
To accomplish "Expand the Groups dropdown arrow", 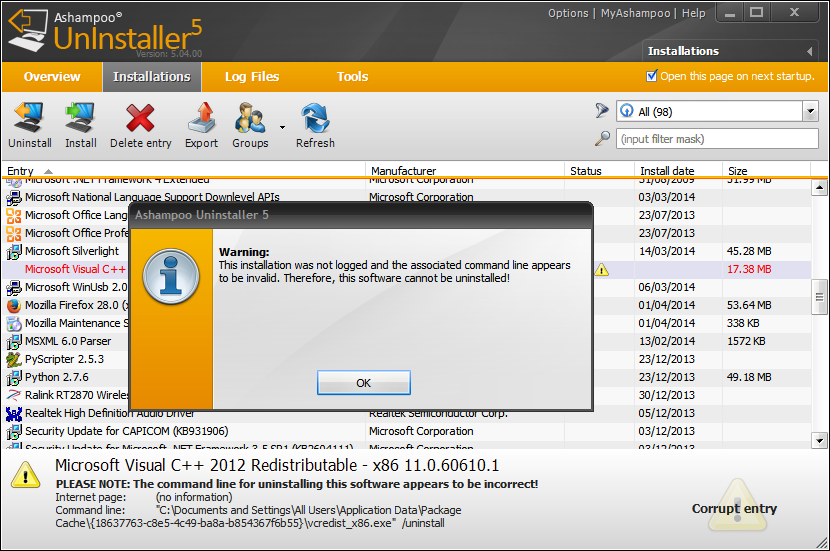I will point(282,127).
